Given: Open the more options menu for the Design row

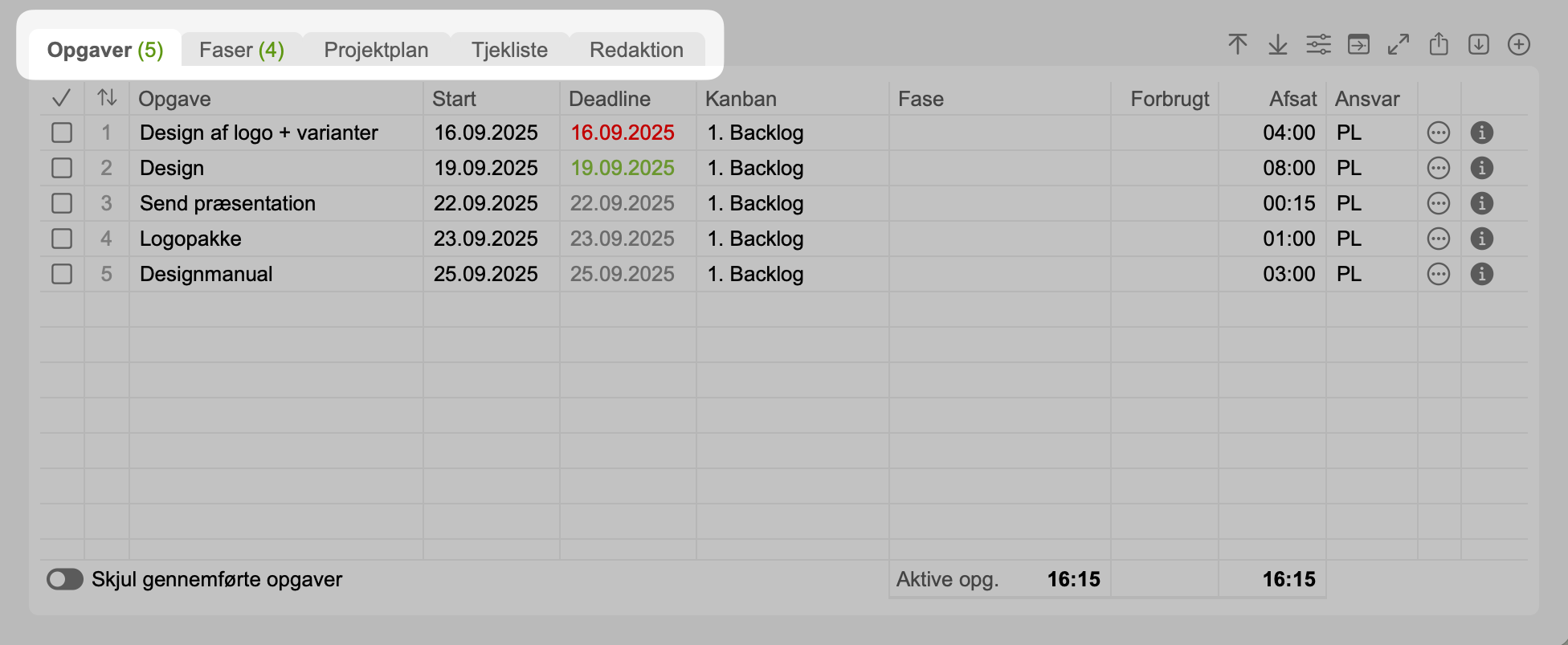Looking at the screenshot, I should coord(1439,168).
